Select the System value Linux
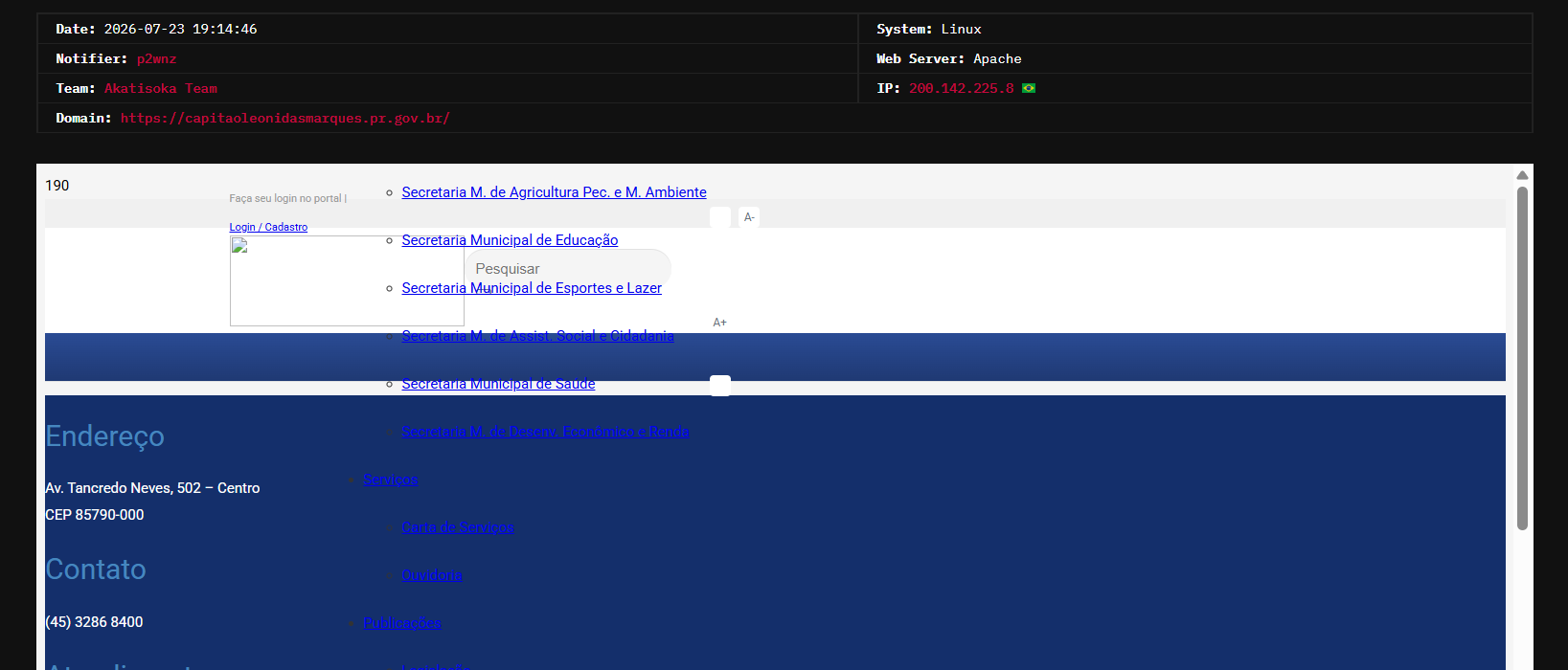This screenshot has width=1568, height=670. coord(961,29)
